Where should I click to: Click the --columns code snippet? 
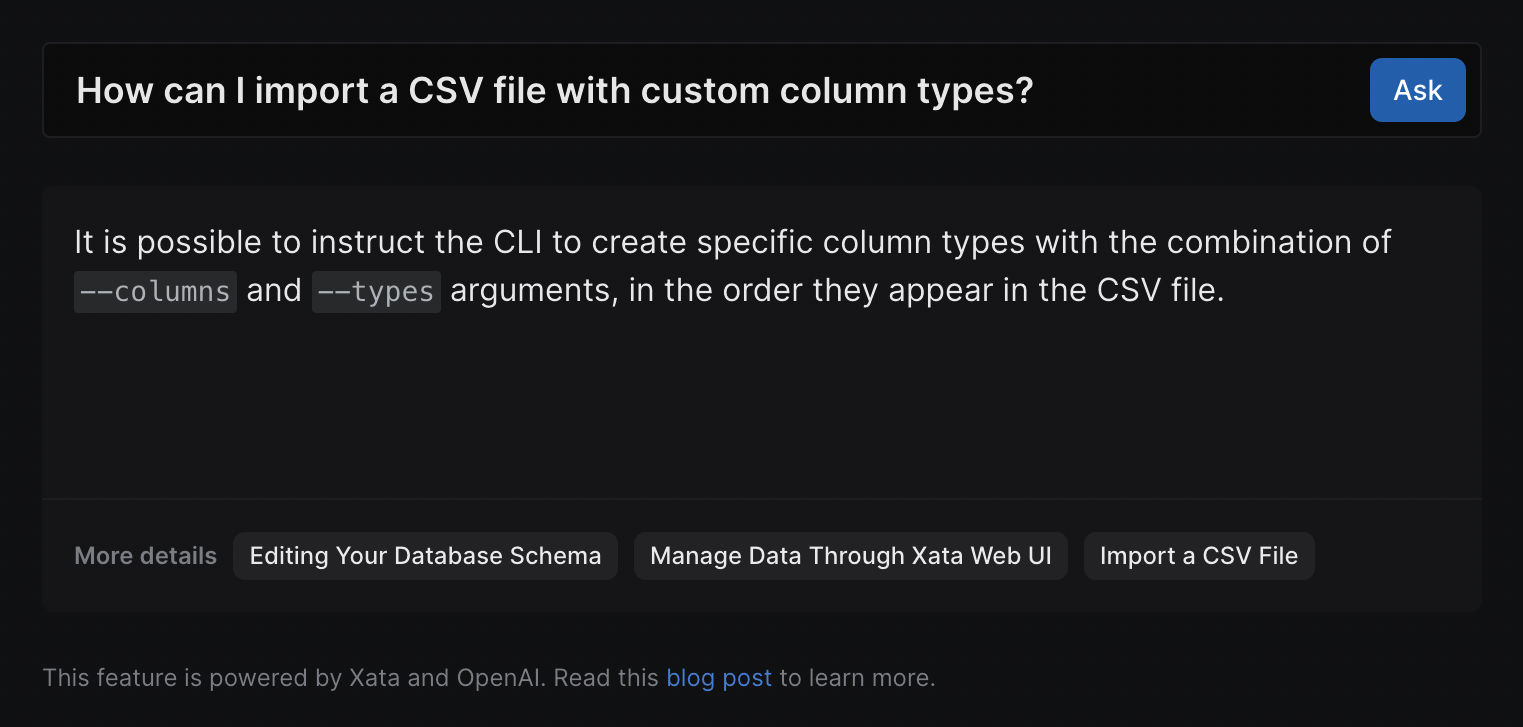155,292
